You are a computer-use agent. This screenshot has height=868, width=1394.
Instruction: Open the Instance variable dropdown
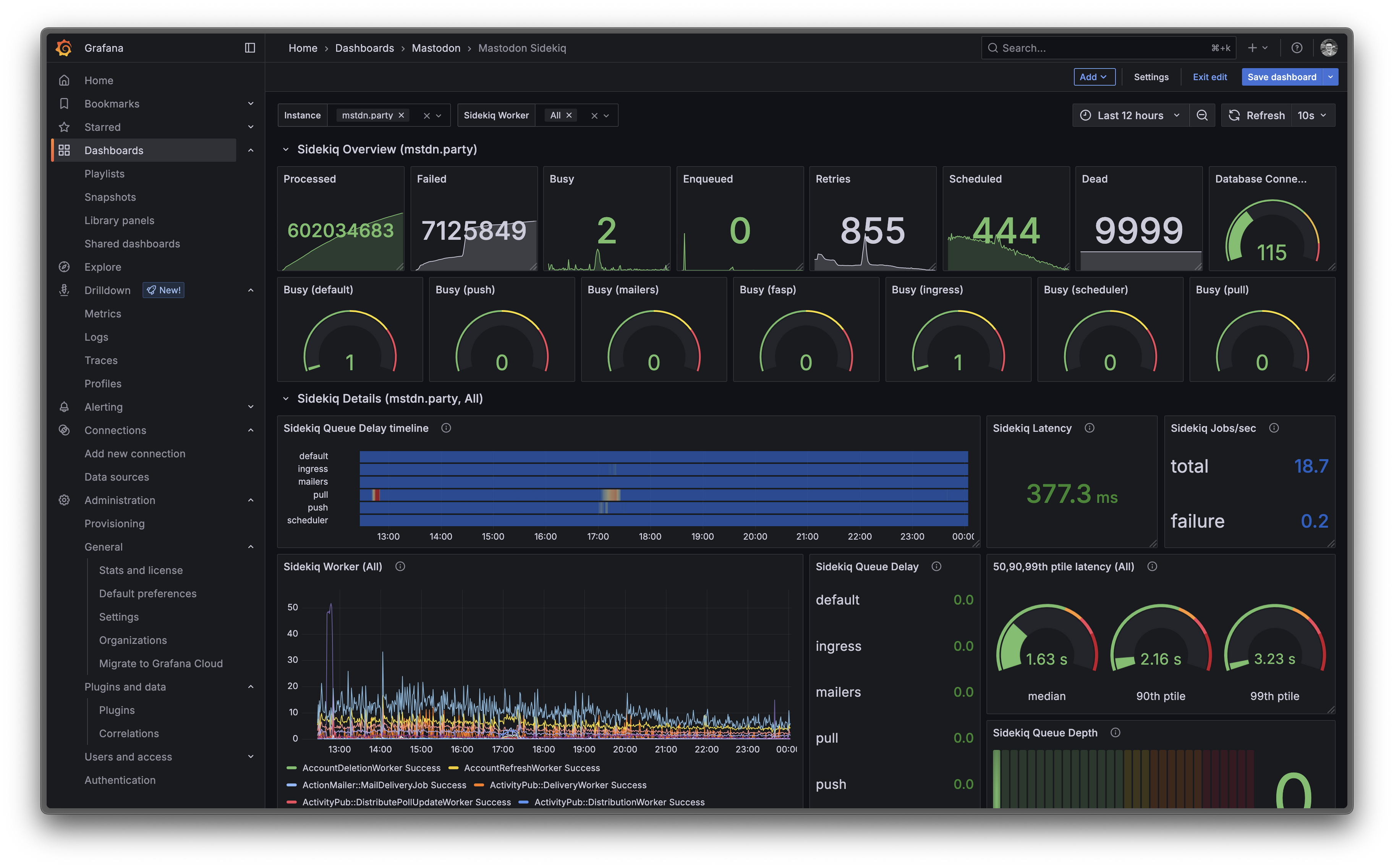[439, 115]
